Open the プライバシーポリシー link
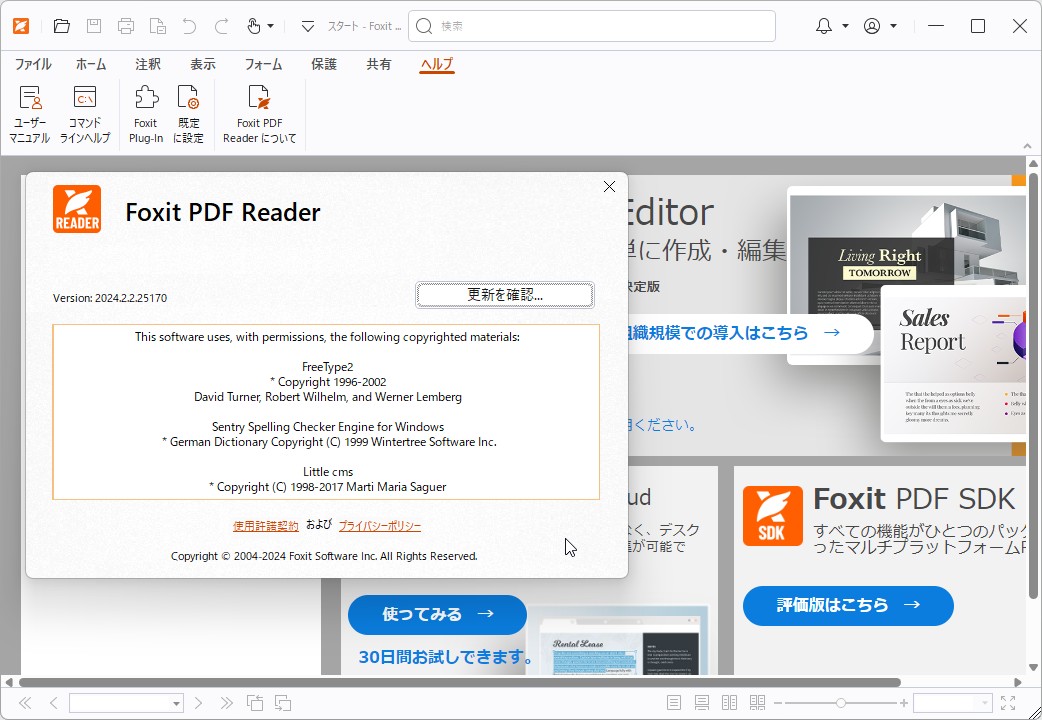Screen dimensions: 1042x720 coord(378,525)
